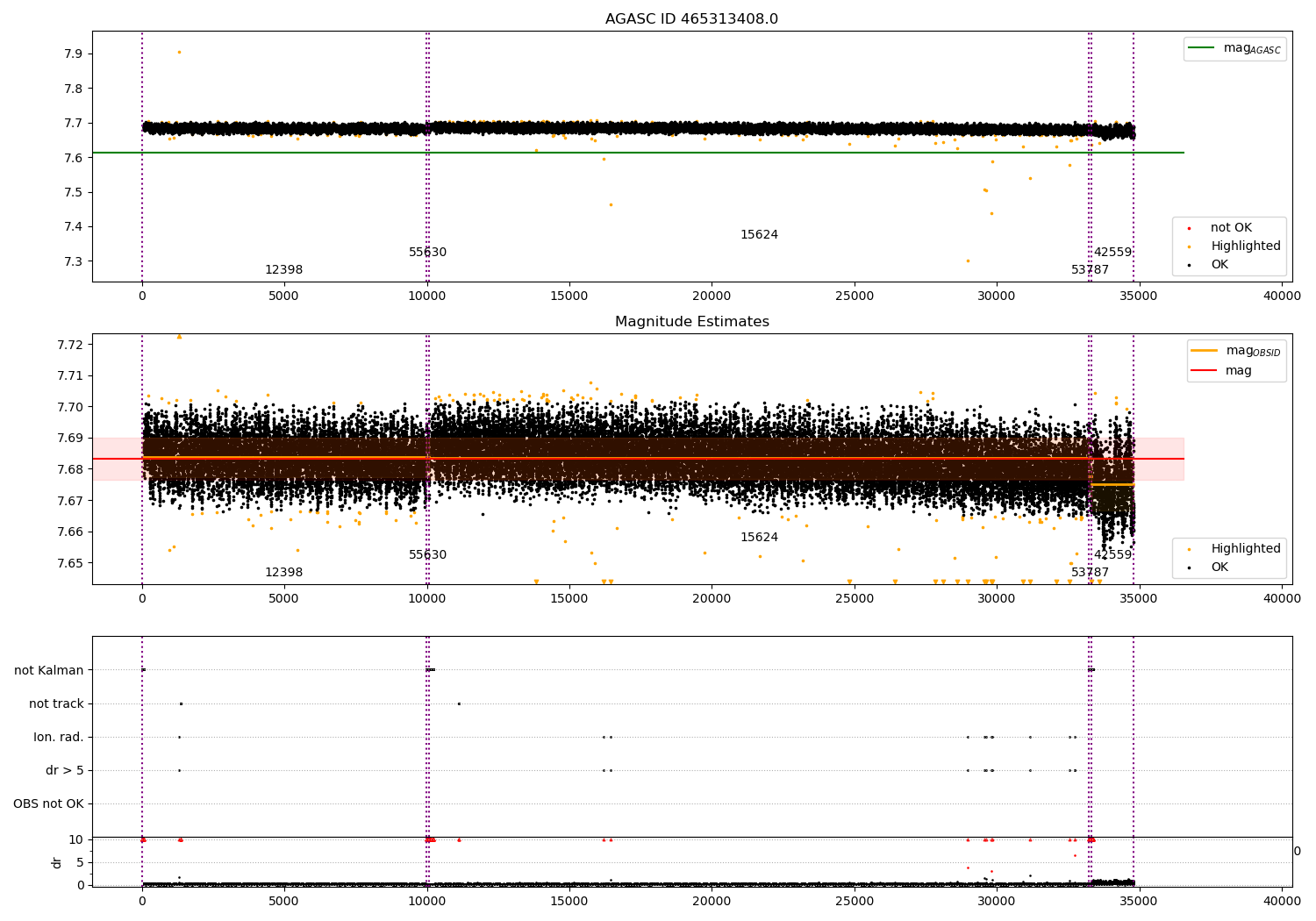The height and width of the screenshot is (921, 1316).
Task: Click label 12398 in the Magnitude Estimates plot
Action: pos(284,573)
